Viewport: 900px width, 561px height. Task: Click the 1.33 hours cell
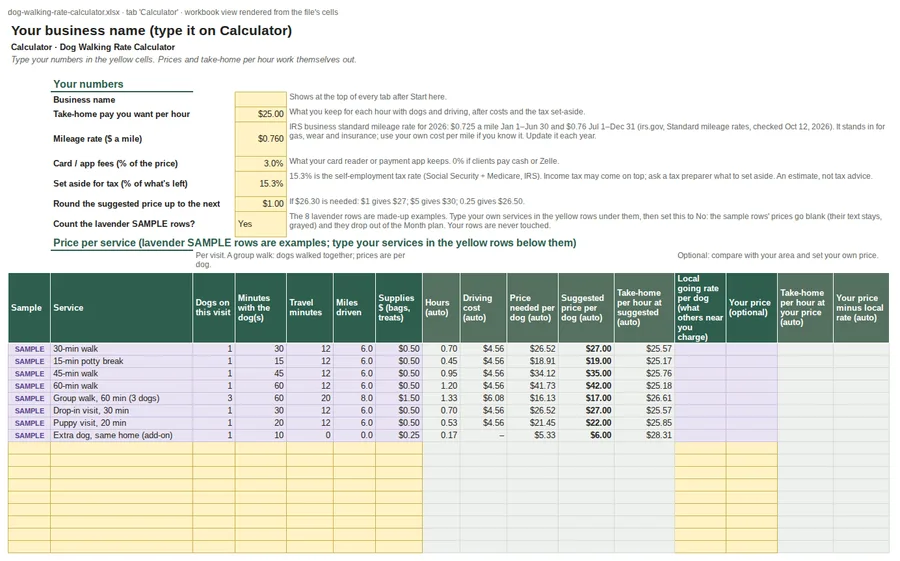[441, 398]
